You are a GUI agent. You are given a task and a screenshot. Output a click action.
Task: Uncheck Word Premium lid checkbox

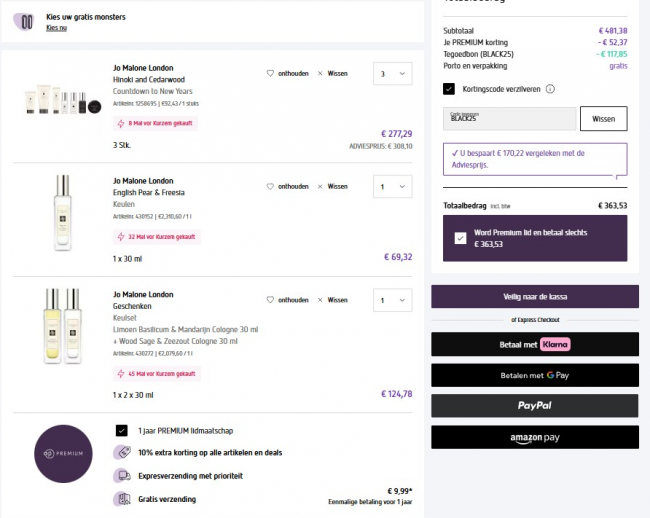point(460,238)
